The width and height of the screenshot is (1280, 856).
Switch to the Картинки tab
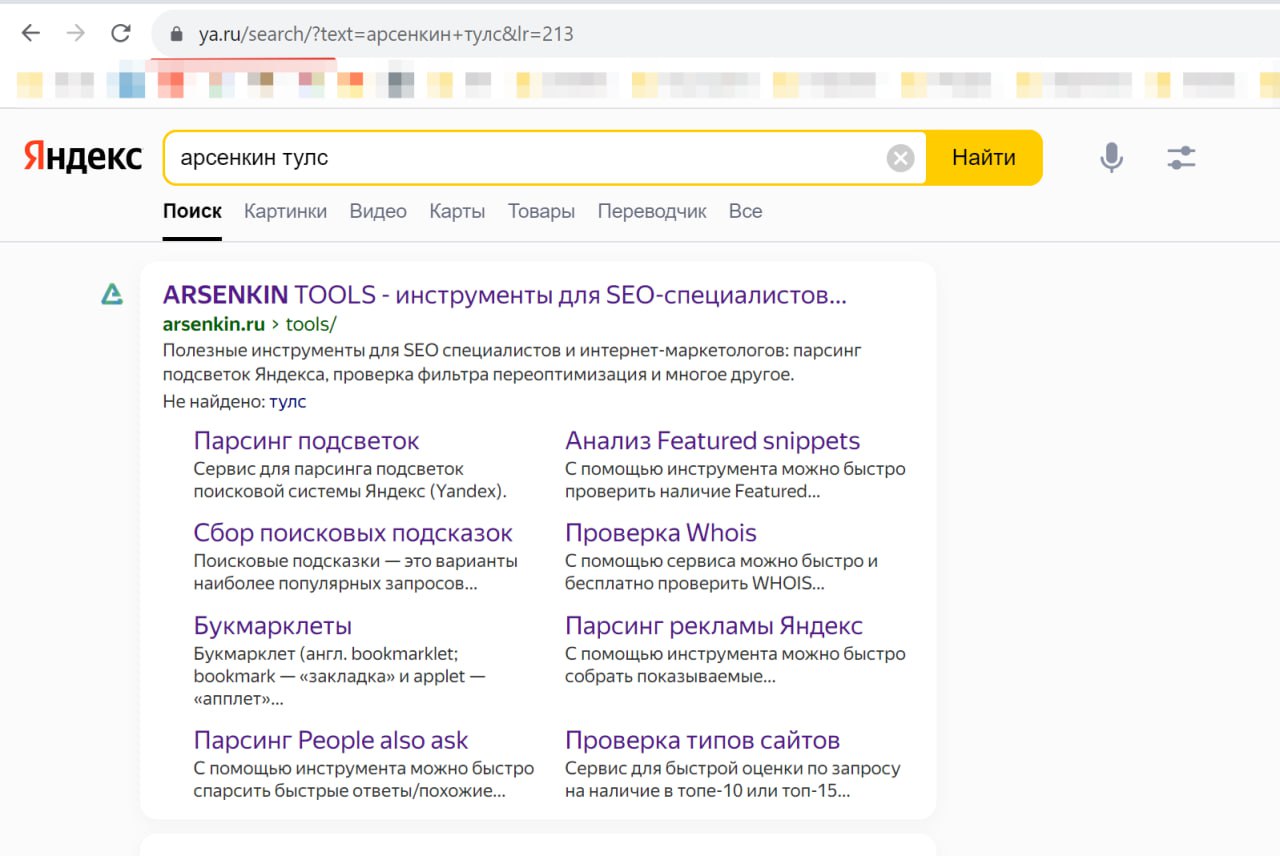285,211
